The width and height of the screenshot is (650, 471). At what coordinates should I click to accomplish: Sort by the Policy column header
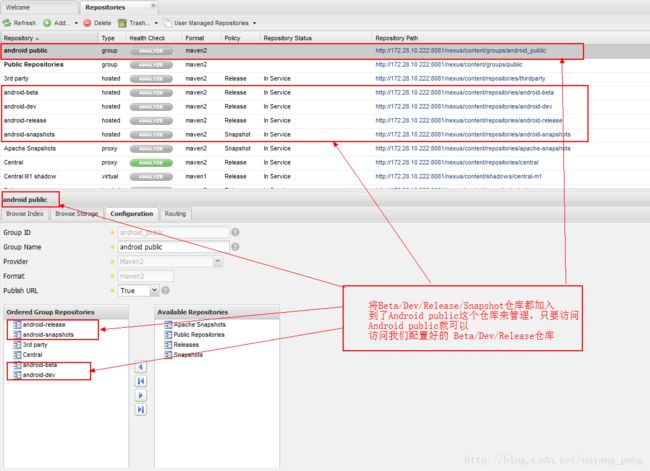pos(241,38)
